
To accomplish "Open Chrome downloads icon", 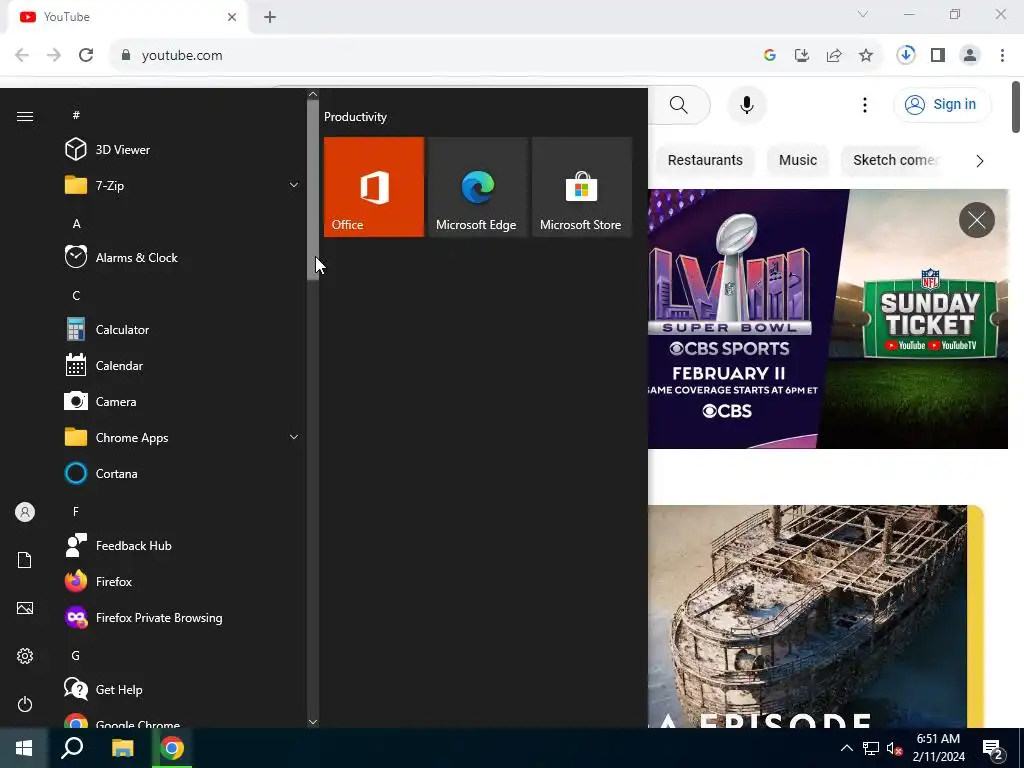I will coord(905,55).
